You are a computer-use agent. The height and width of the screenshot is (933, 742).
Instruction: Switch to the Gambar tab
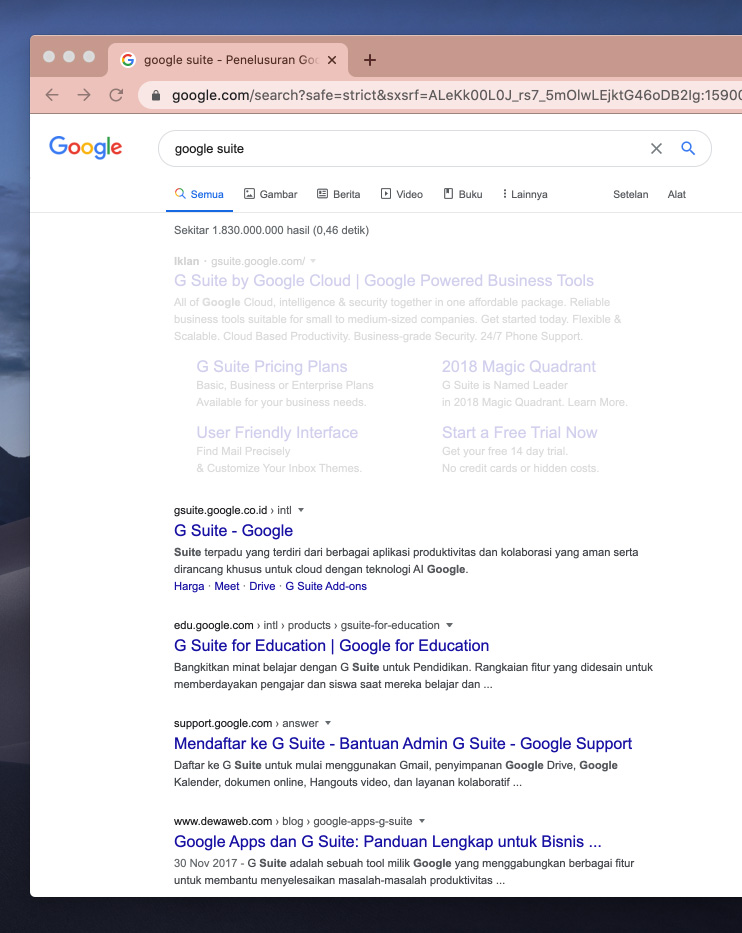[271, 194]
